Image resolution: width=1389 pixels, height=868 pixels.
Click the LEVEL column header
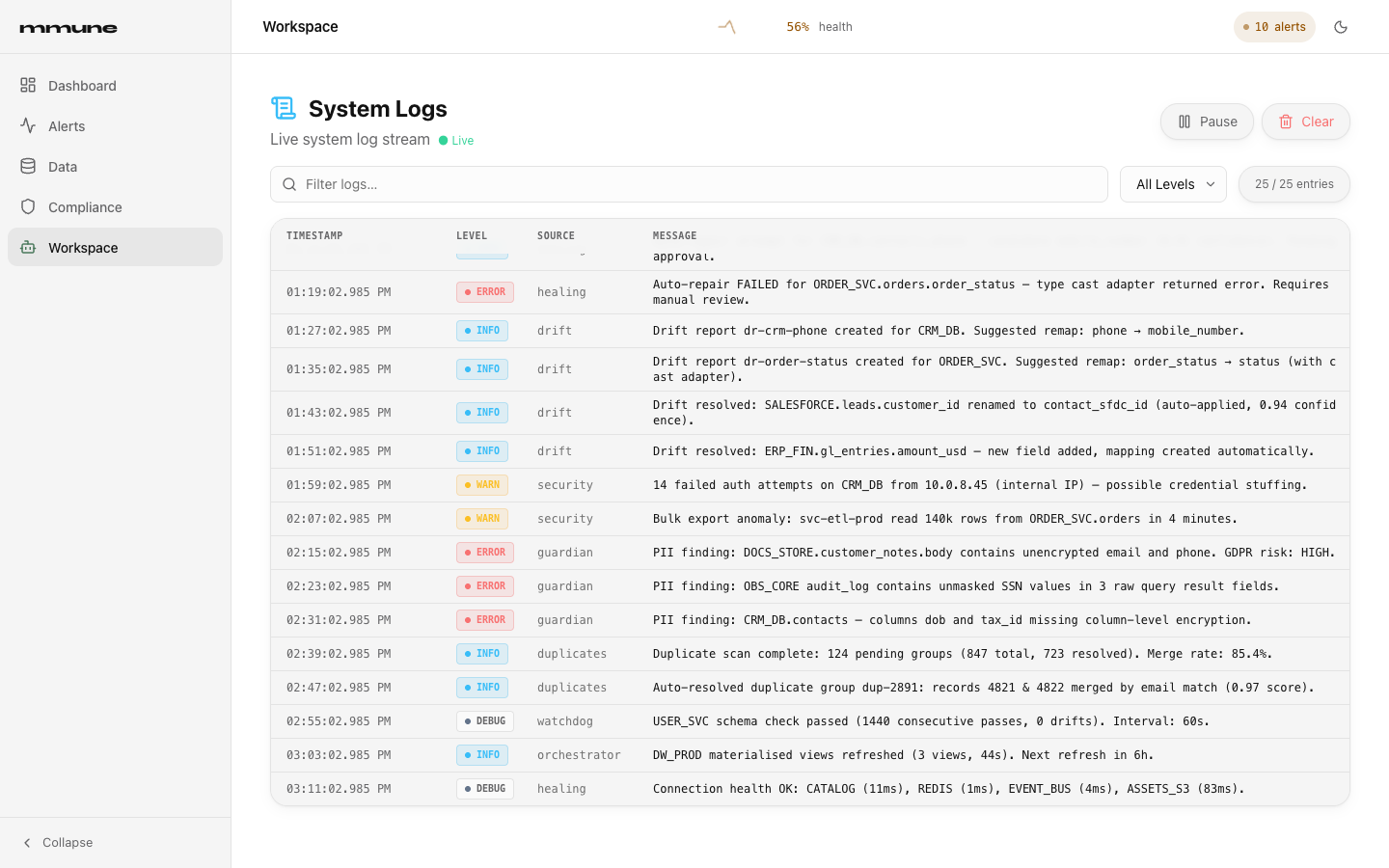[472, 235]
